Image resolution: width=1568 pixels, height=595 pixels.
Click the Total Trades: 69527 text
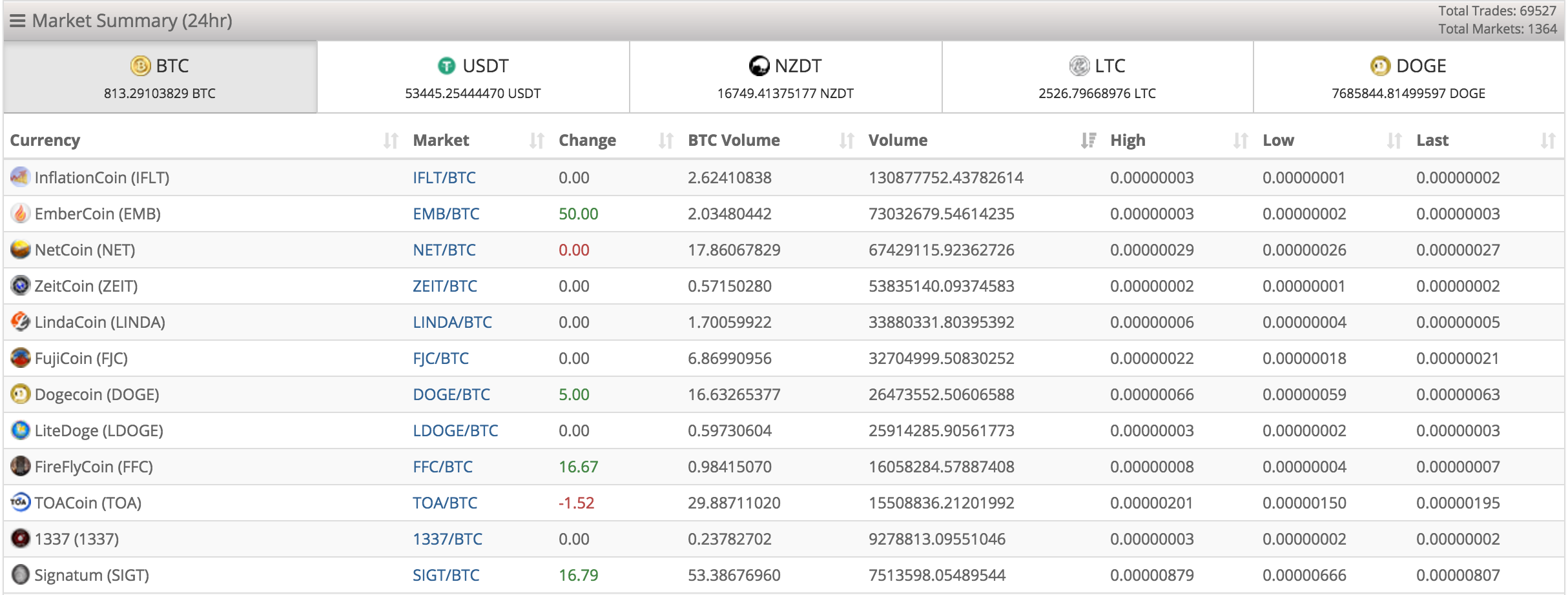[1497, 11]
